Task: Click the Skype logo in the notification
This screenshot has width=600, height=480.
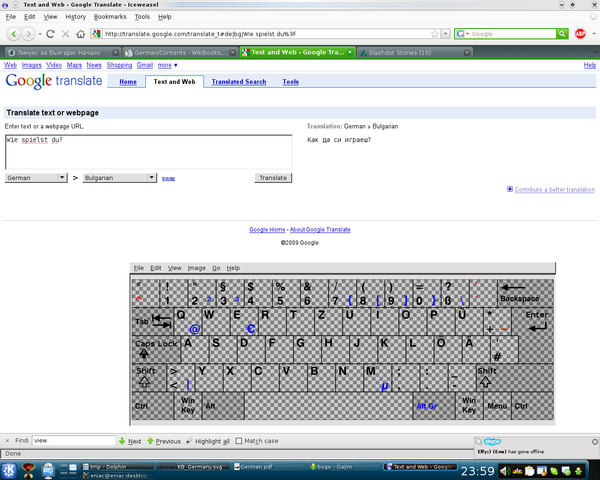Action: pos(492,442)
